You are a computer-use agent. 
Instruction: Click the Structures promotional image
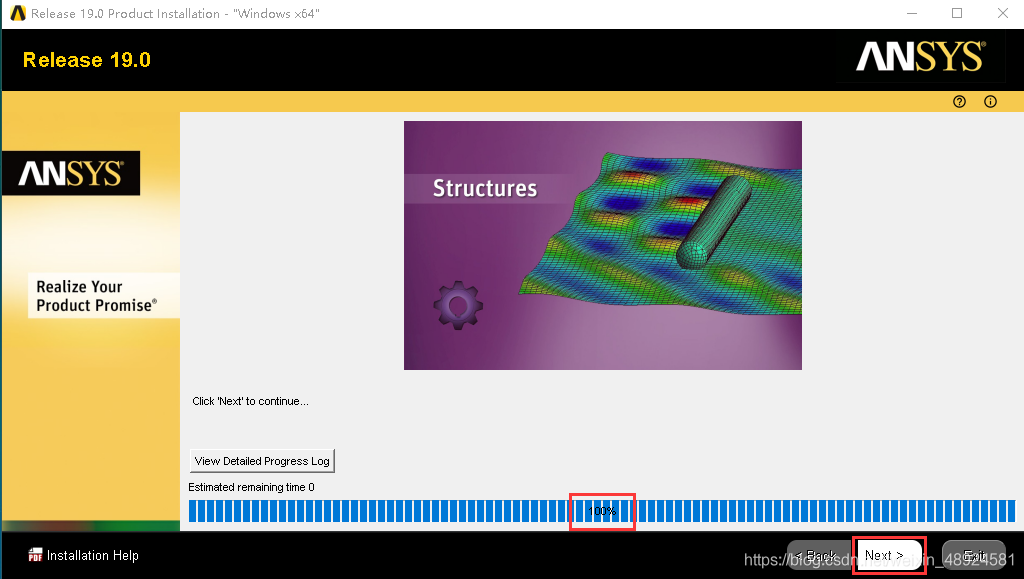pyautogui.click(x=603, y=245)
